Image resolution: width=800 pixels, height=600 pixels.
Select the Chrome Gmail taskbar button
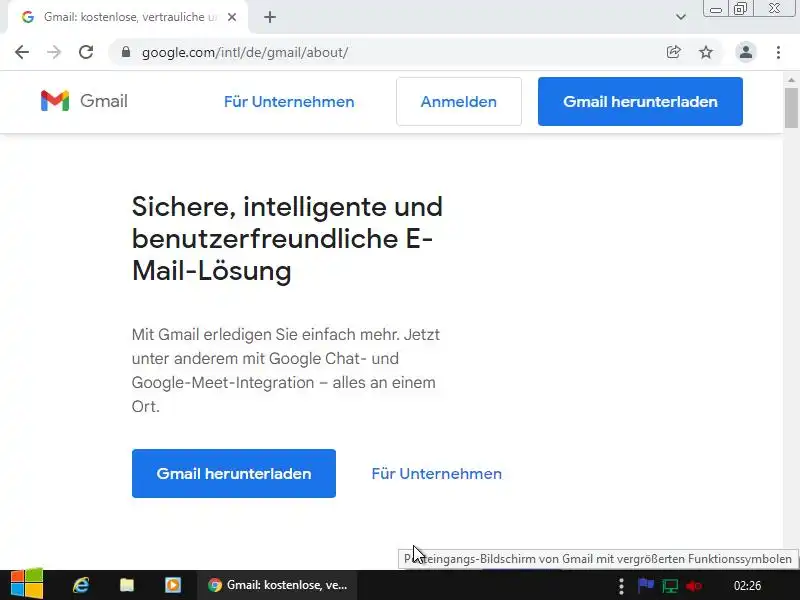(278, 585)
